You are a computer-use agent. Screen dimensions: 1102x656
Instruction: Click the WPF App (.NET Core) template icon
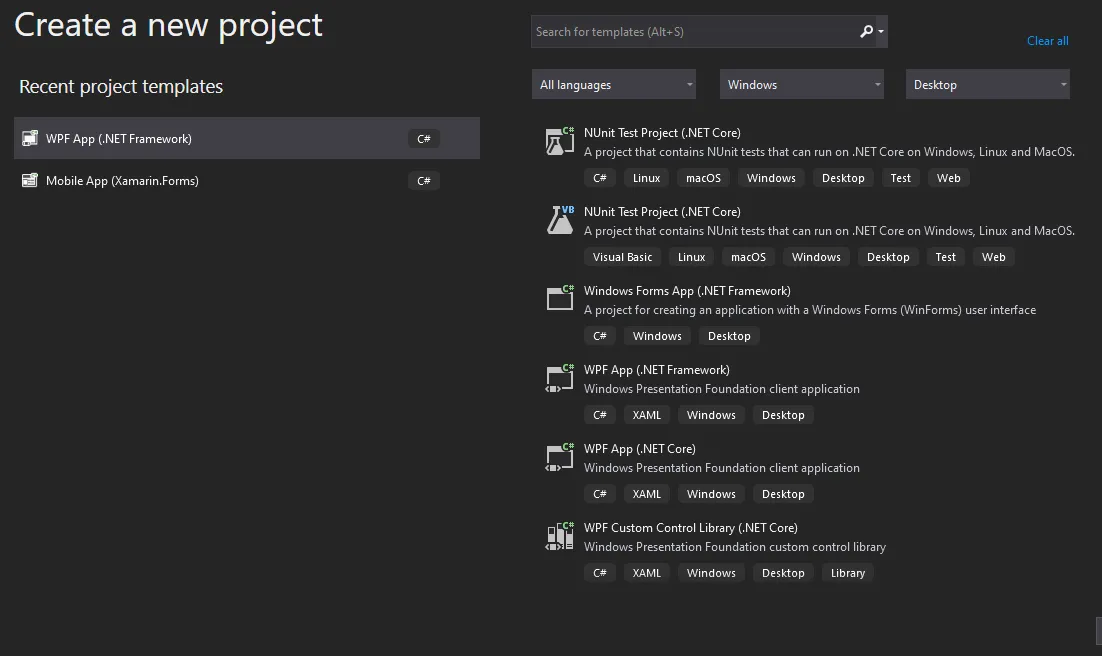click(x=560, y=457)
